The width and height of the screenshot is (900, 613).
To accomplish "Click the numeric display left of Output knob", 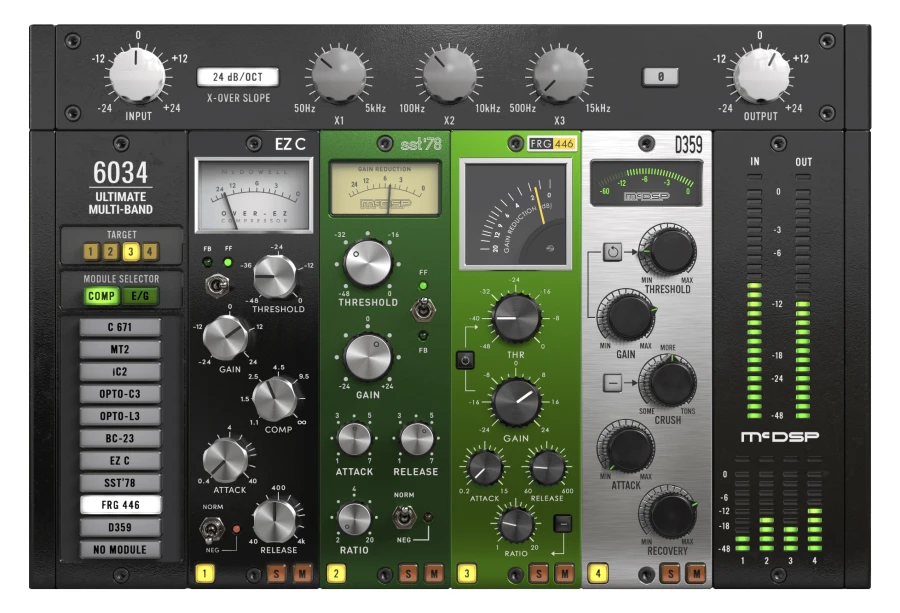I will click(x=660, y=76).
